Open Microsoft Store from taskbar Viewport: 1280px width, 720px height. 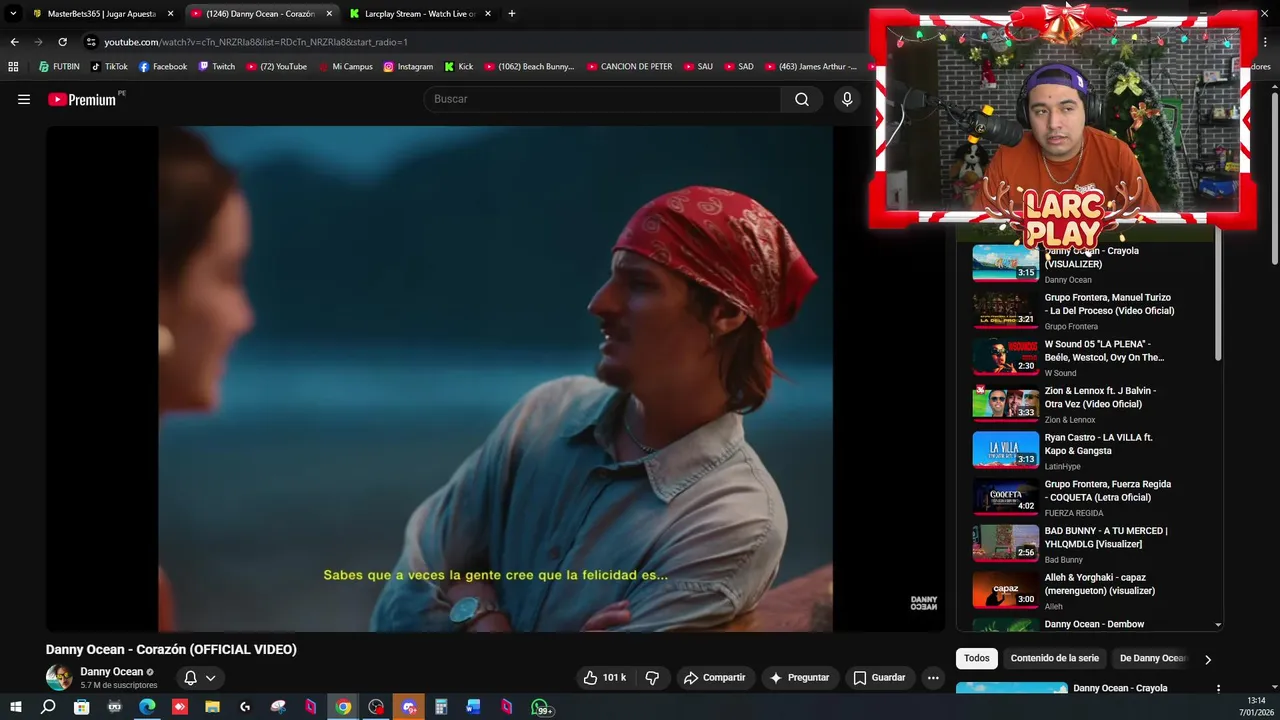(81, 707)
